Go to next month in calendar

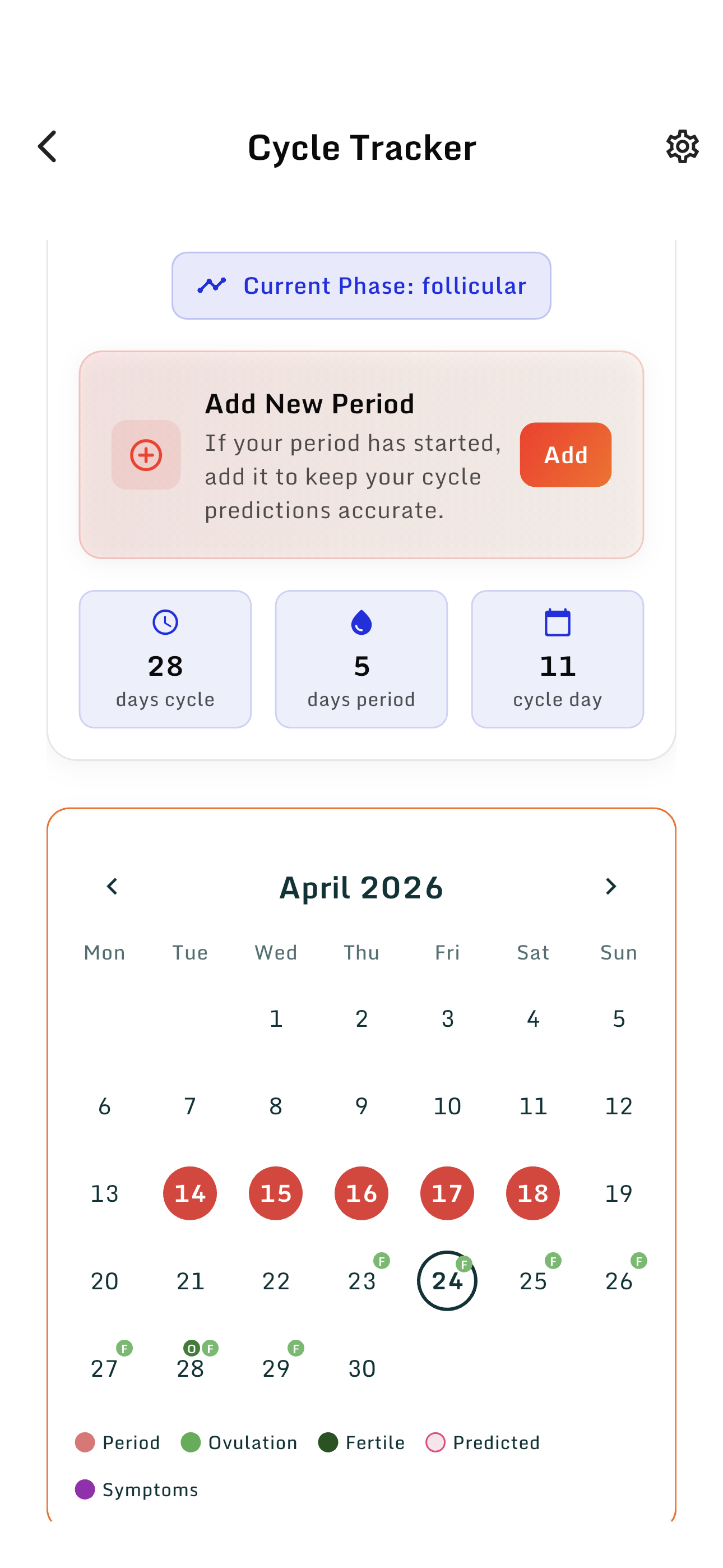[x=610, y=886]
